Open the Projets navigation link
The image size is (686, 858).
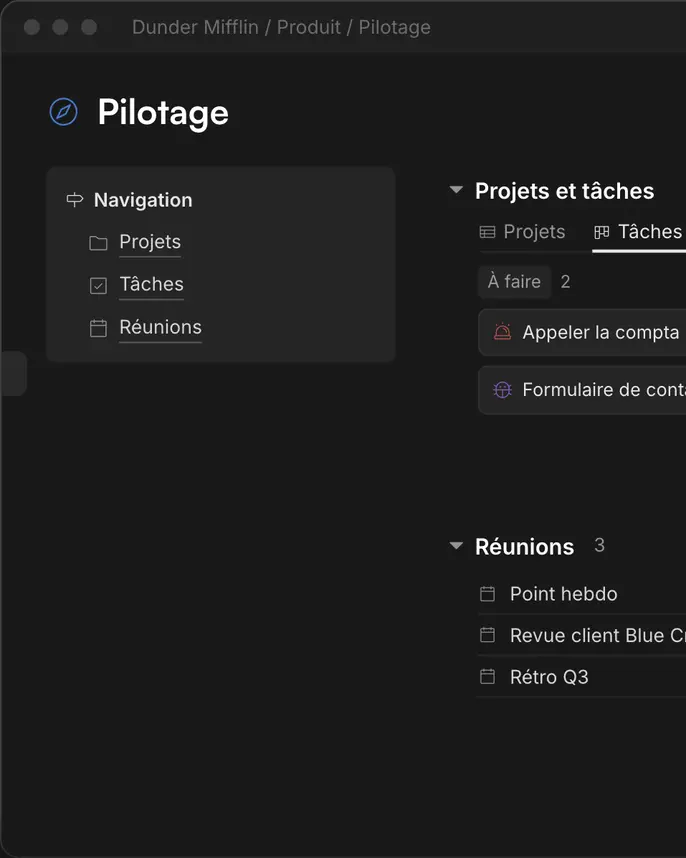[150, 242]
